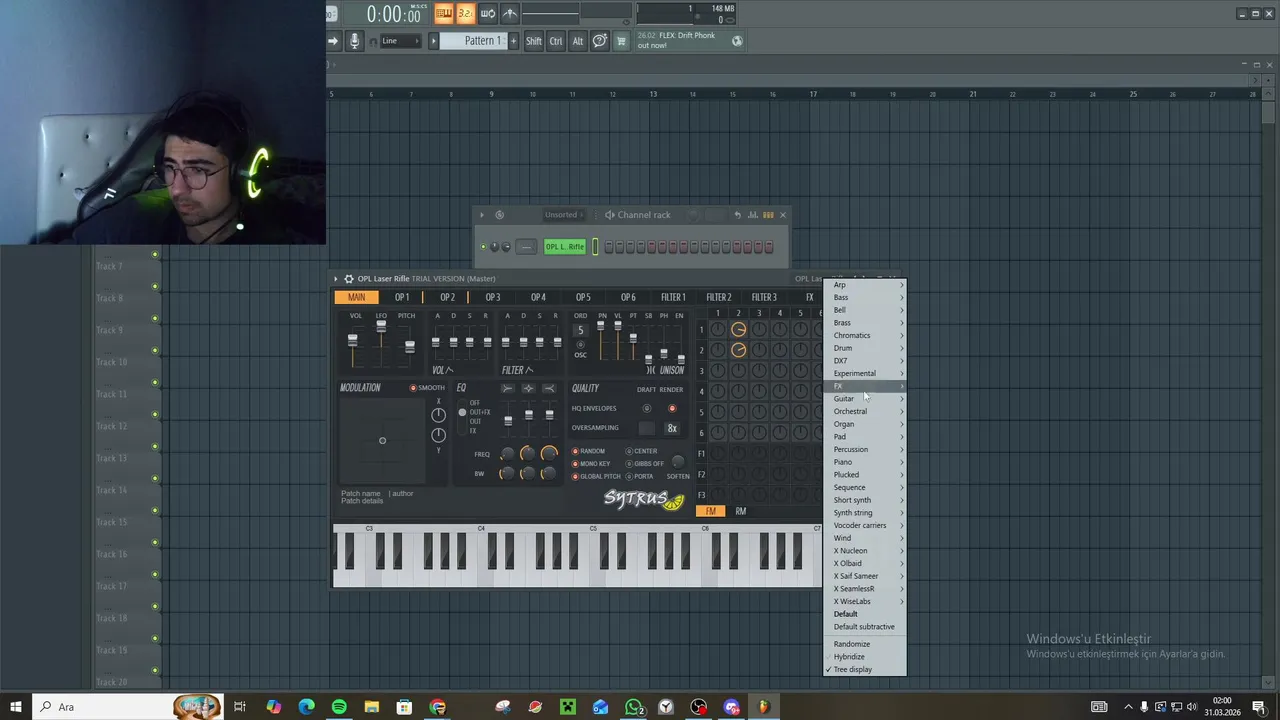Expand the Drum preset submenu
The image size is (1280, 720).
(x=865, y=348)
